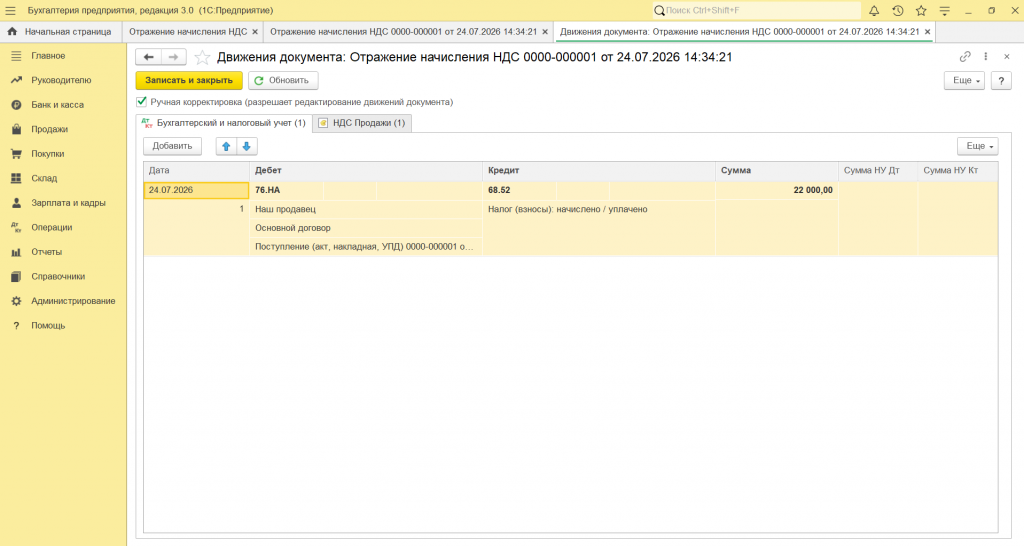Viewport: 1024px width, 546px height.
Task: Go forward with right arrow button
Action: pyautogui.click(x=174, y=57)
